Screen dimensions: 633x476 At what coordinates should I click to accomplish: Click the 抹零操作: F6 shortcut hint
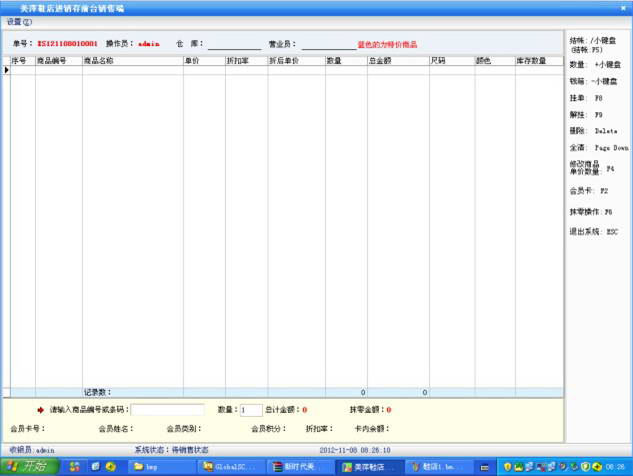[x=591, y=212]
